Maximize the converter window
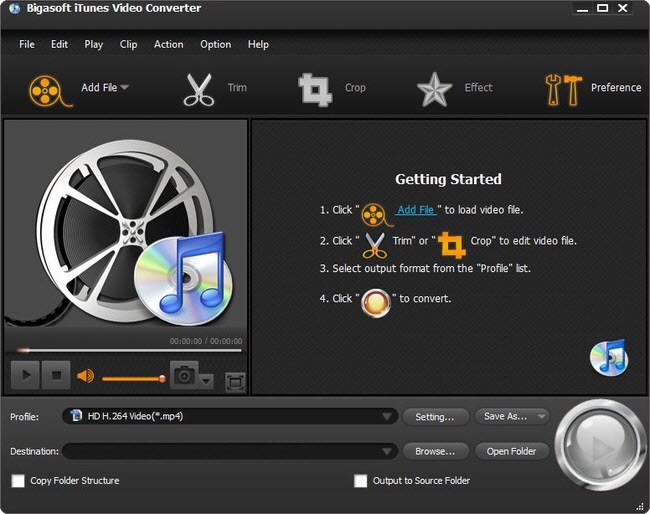 [x=602, y=8]
